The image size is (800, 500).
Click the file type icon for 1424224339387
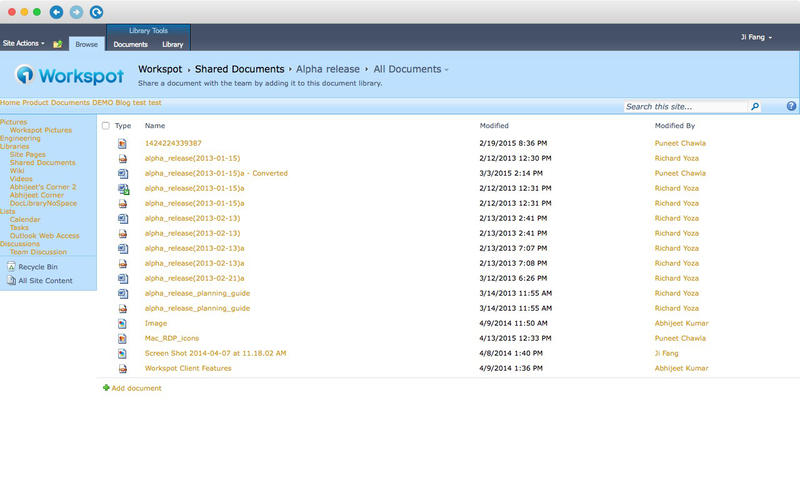123,143
